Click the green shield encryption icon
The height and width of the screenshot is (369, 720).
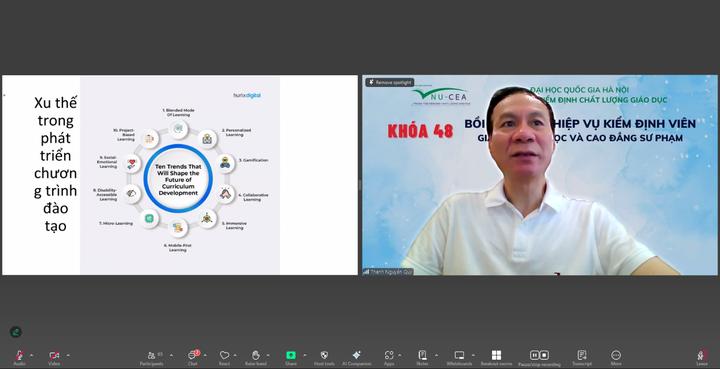pyautogui.click(x=16, y=331)
